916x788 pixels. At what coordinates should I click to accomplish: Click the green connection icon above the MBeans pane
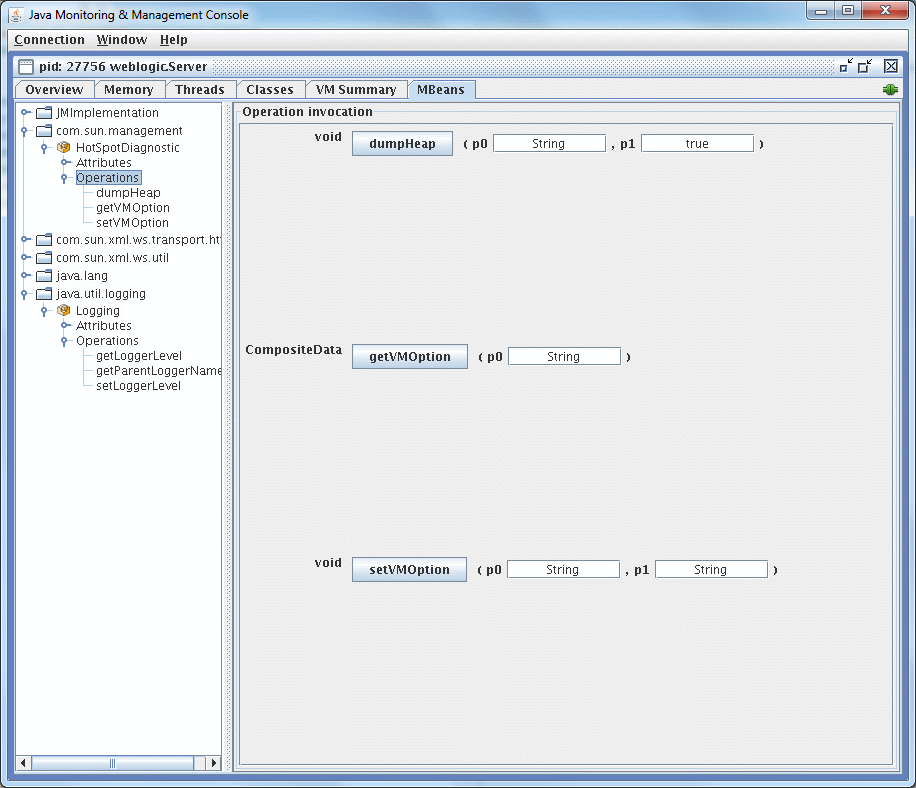pyautogui.click(x=889, y=89)
